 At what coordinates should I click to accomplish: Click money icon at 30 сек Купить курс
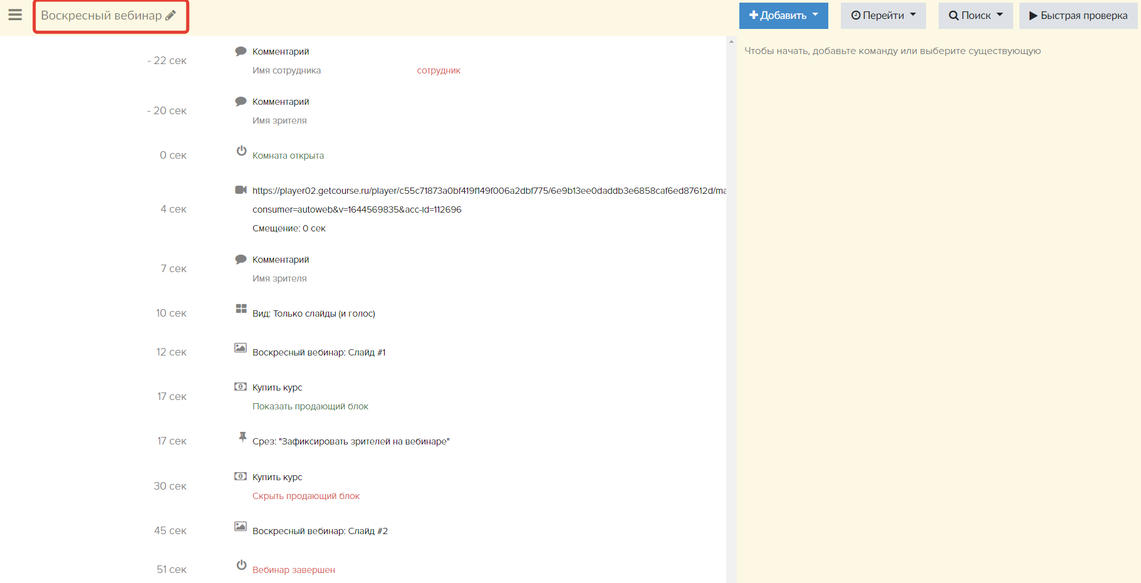pos(241,476)
